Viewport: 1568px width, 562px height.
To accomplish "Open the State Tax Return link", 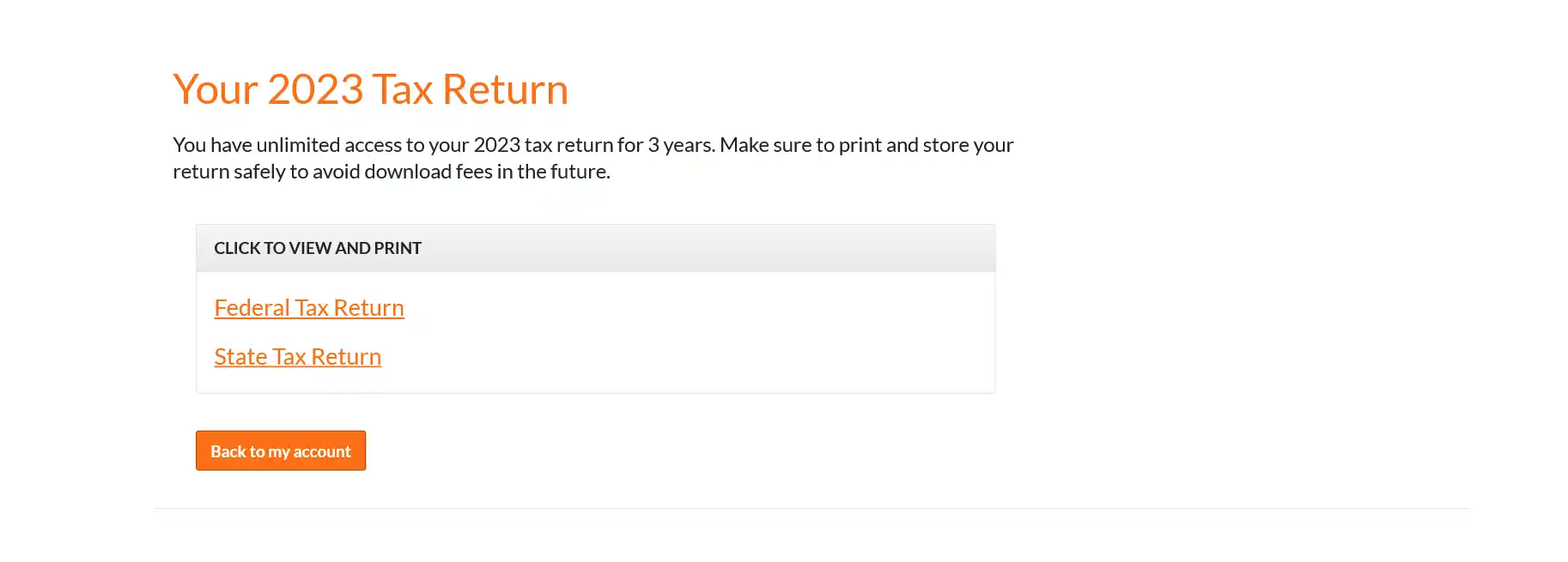I will pos(297,357).
